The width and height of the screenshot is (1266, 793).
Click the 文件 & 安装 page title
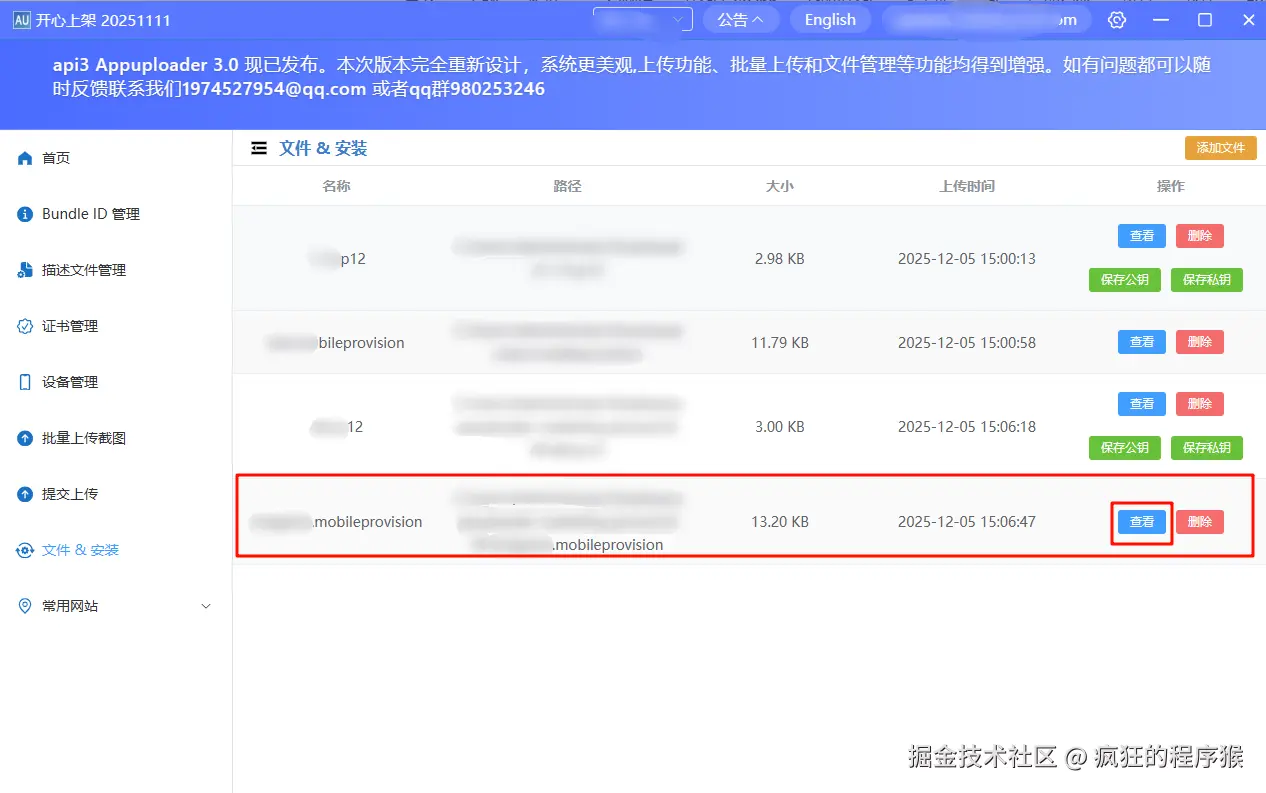click(323, 148)
